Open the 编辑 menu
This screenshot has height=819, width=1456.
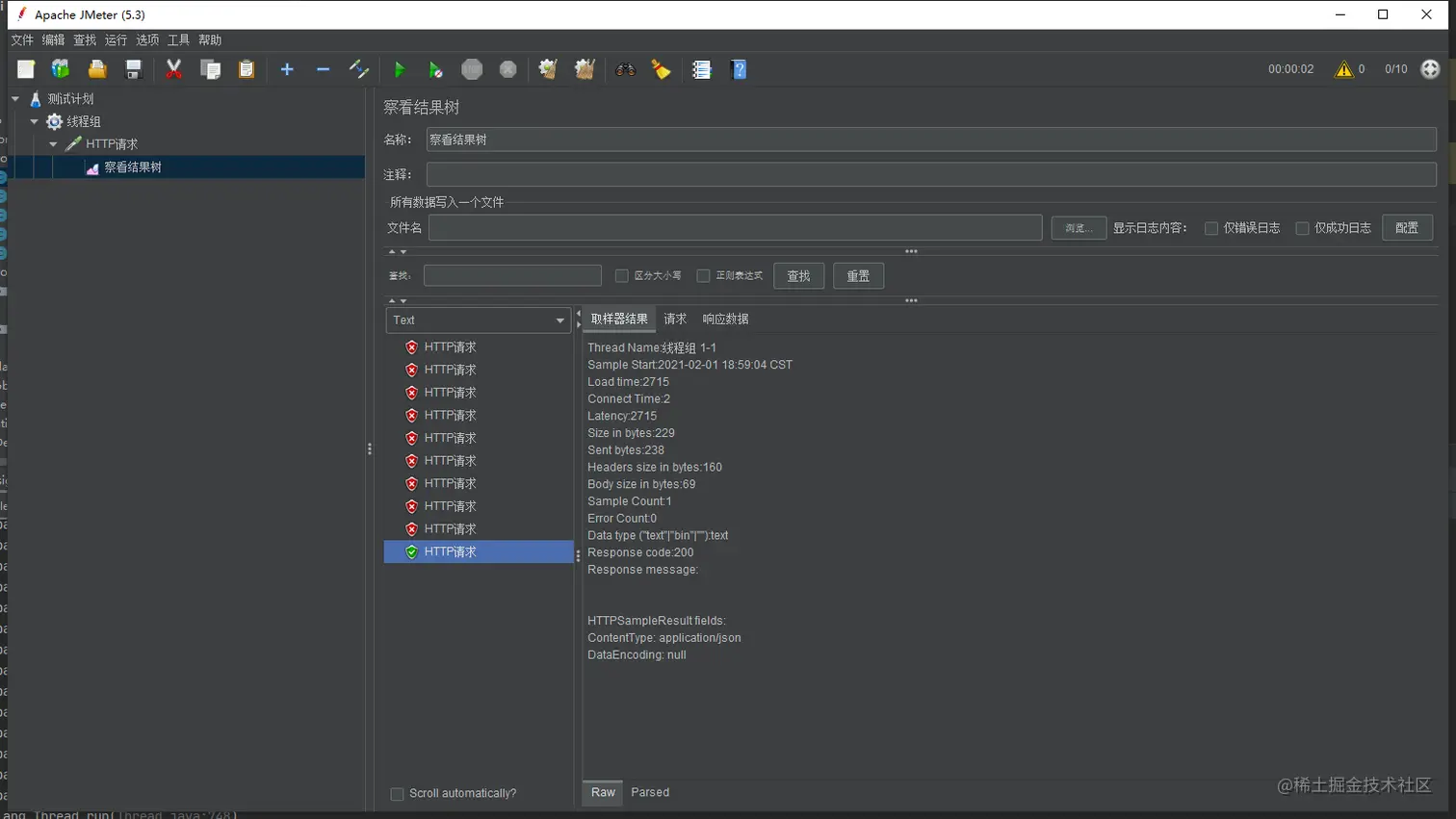pyautogui.click(x=53, y=40)
